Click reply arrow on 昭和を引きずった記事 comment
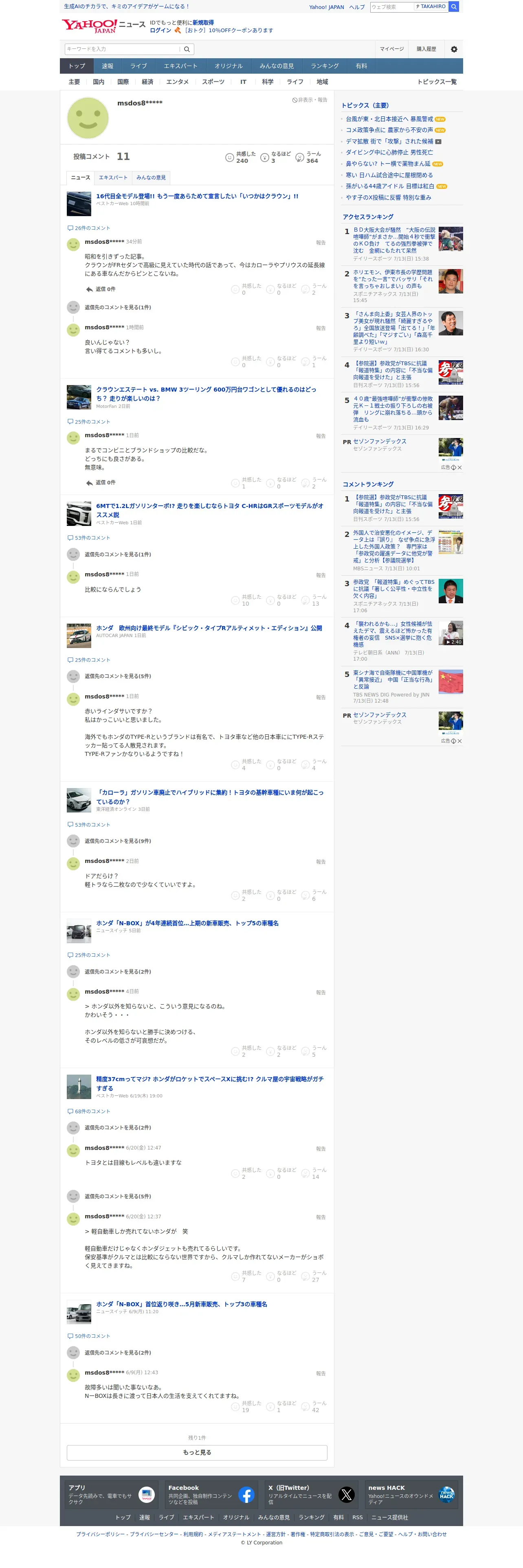The image size is (523, 1568). [x=90, y=289]
